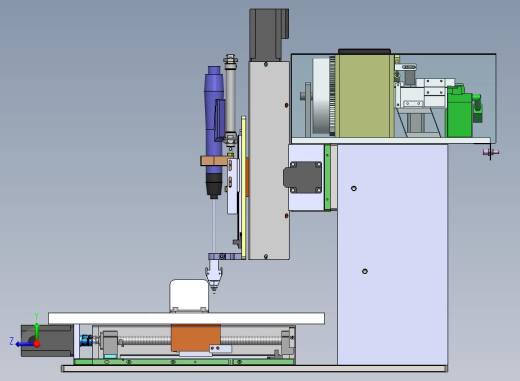
Task: Select the dark gray motor atop vertical column
Action: point(269,35)
